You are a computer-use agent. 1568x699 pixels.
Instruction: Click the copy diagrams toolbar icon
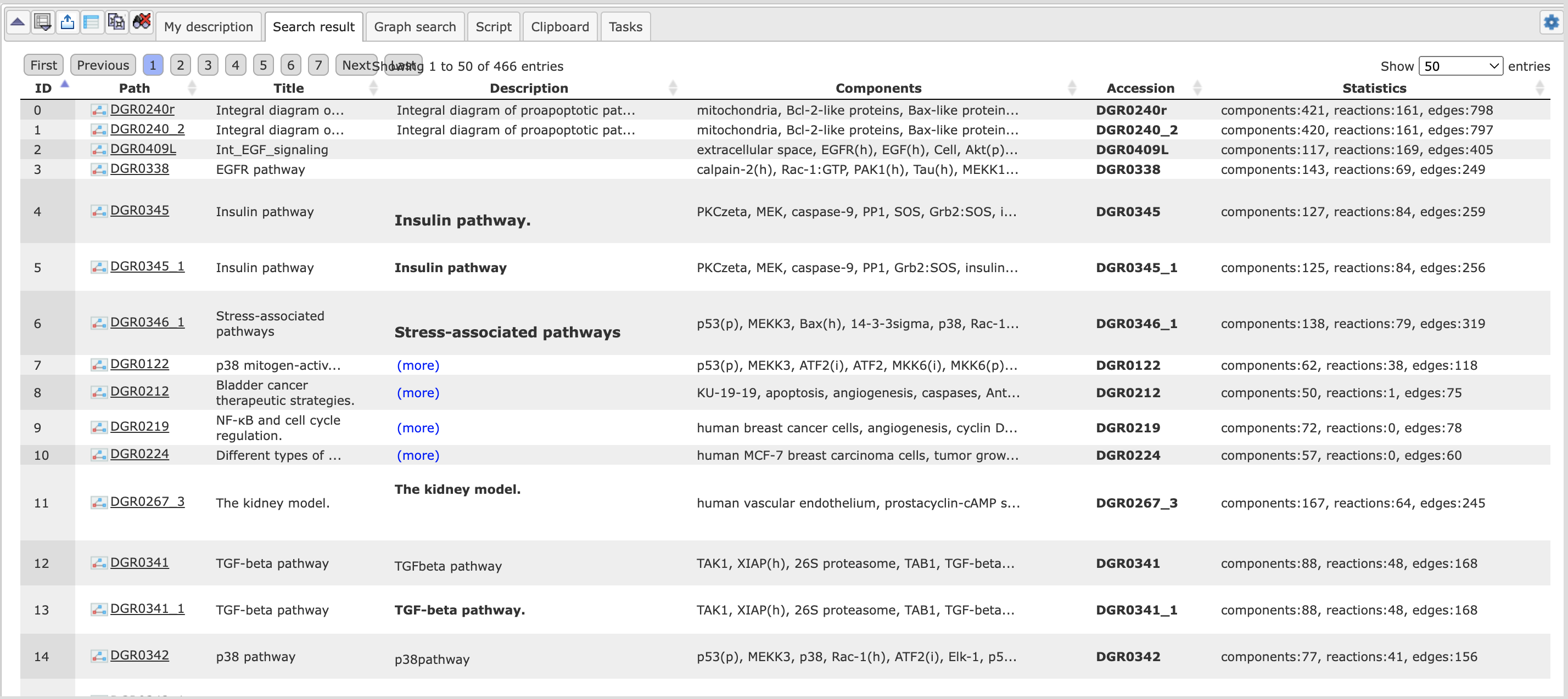(x=116, y=23)
